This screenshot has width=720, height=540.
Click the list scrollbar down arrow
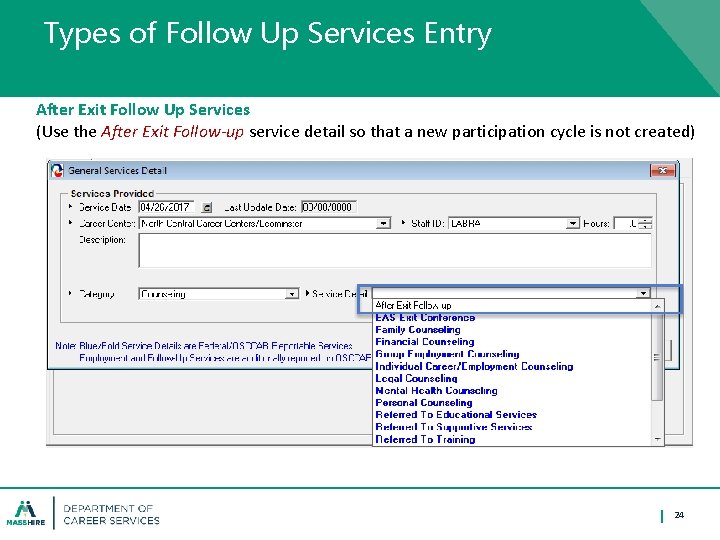coord(658,439)
